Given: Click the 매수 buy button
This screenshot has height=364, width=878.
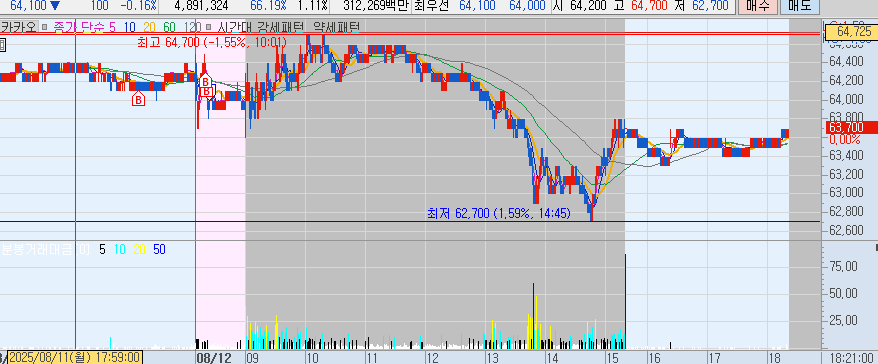Looking at the screenshot, I should 758,6.
